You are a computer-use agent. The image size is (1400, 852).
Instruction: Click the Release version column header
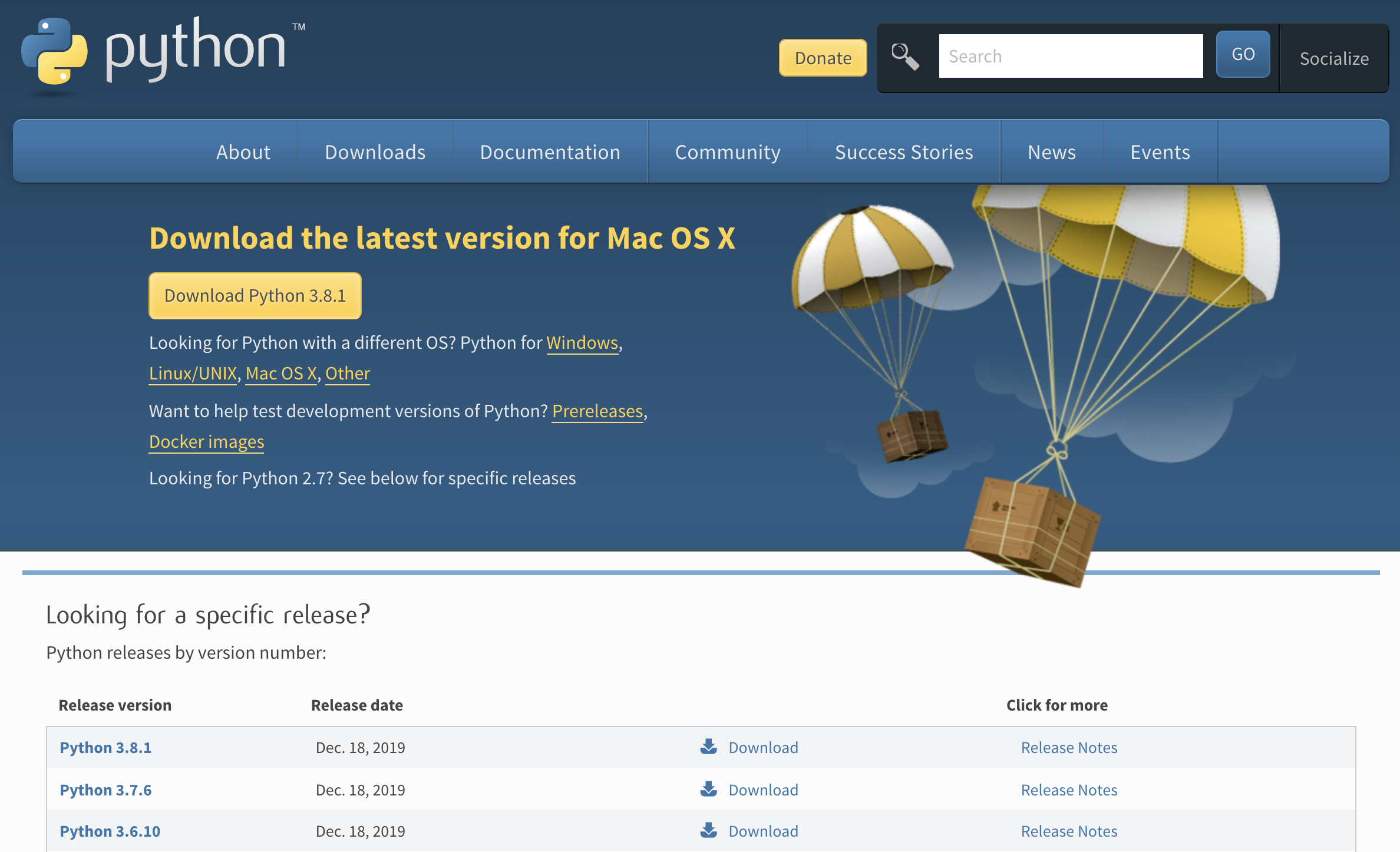coord(115,705)
